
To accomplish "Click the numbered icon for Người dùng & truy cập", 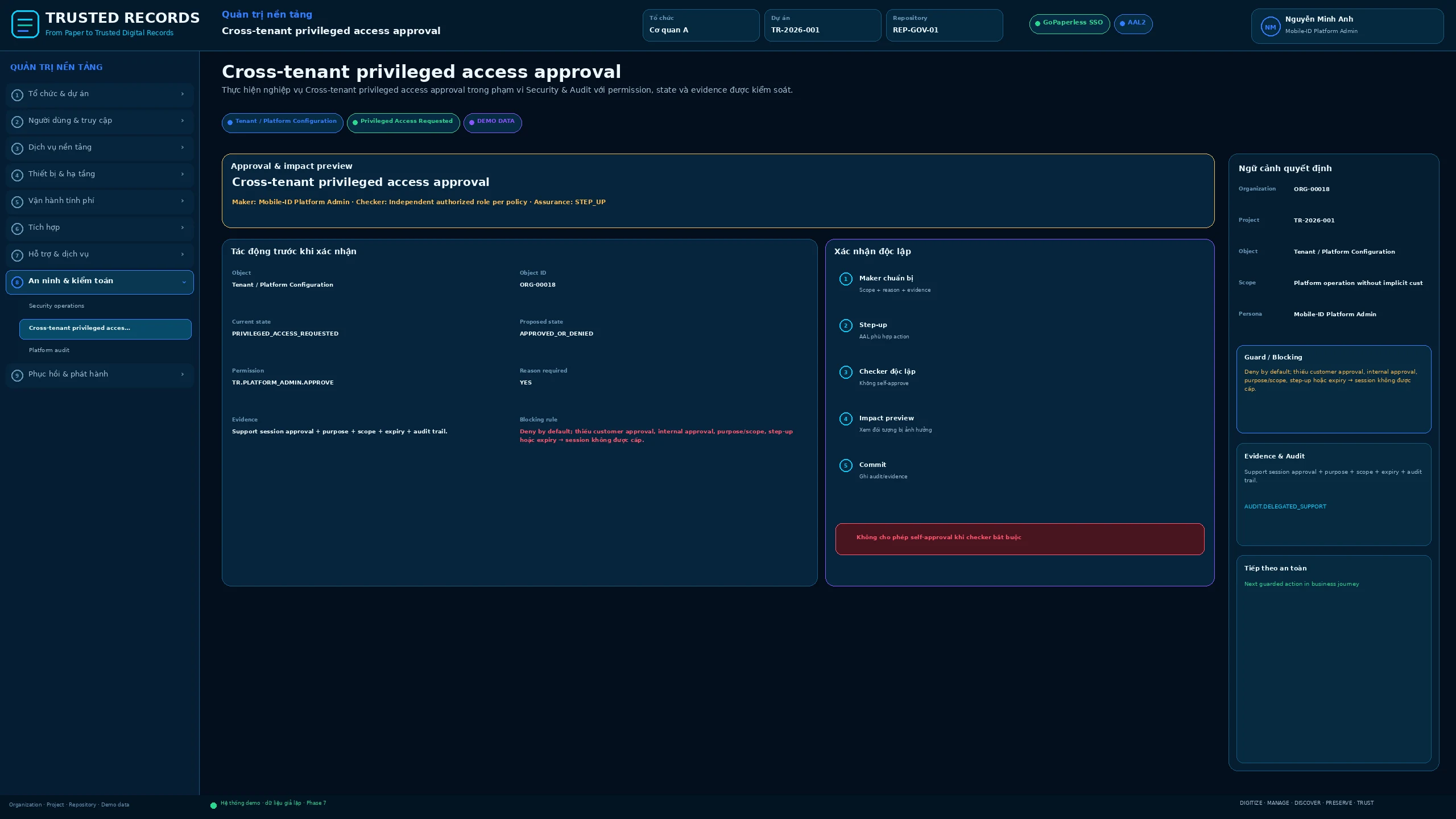I will pyautogui.click(x=17, y=122).
